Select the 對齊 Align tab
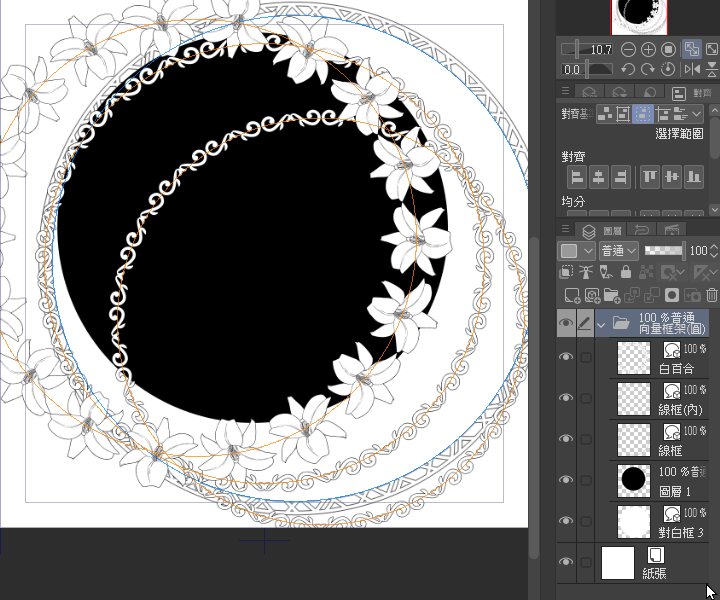Viewport: 720px width, 600px height. click(x=692, y=93)
